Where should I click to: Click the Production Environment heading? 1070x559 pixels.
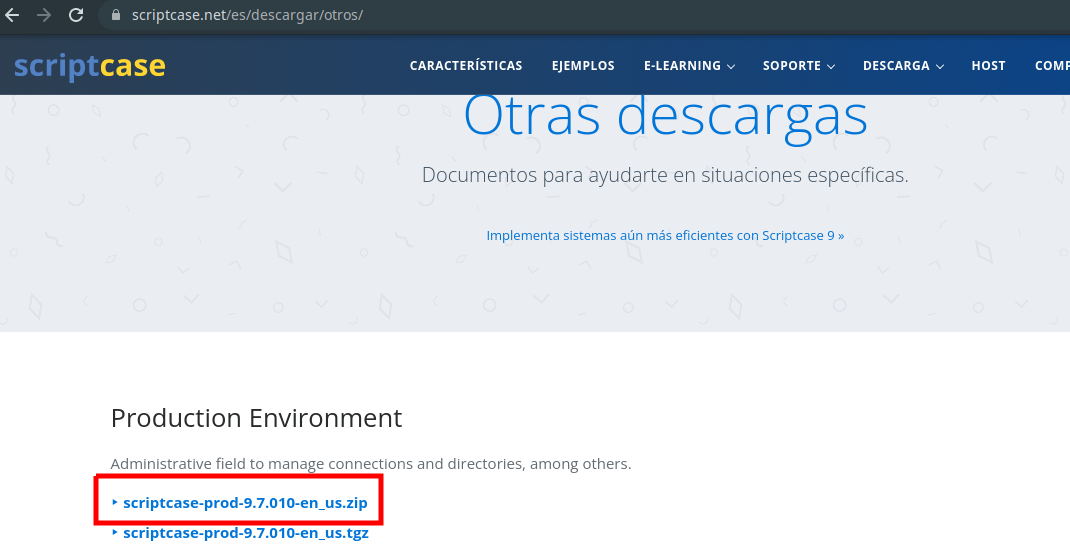coord(256,418)
